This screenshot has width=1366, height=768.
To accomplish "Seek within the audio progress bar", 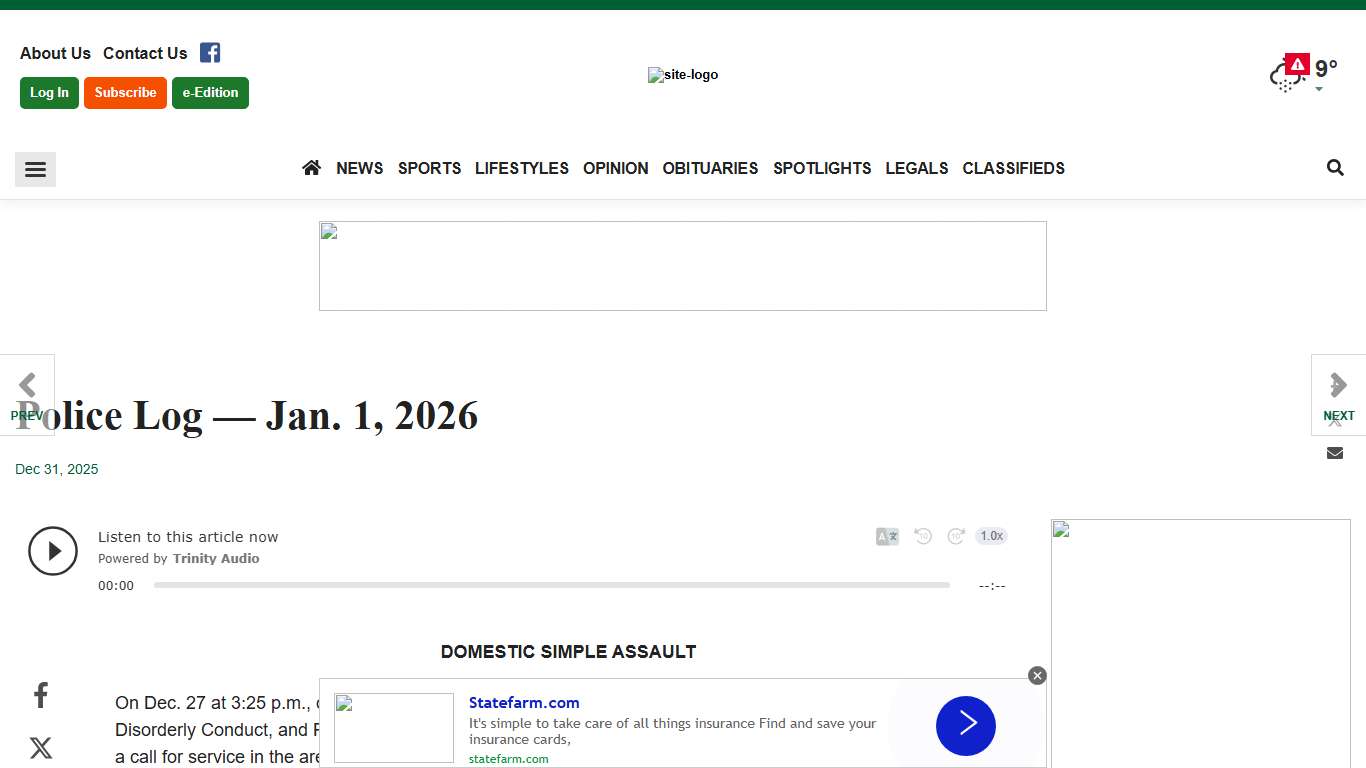I will click(x=551, y=585).
